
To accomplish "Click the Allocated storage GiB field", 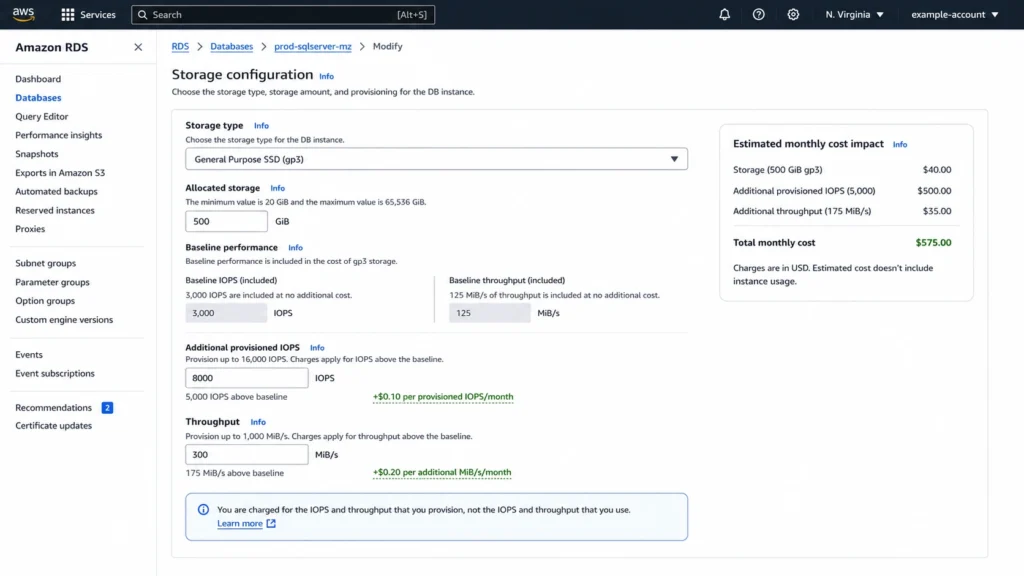I will point(226,221).
